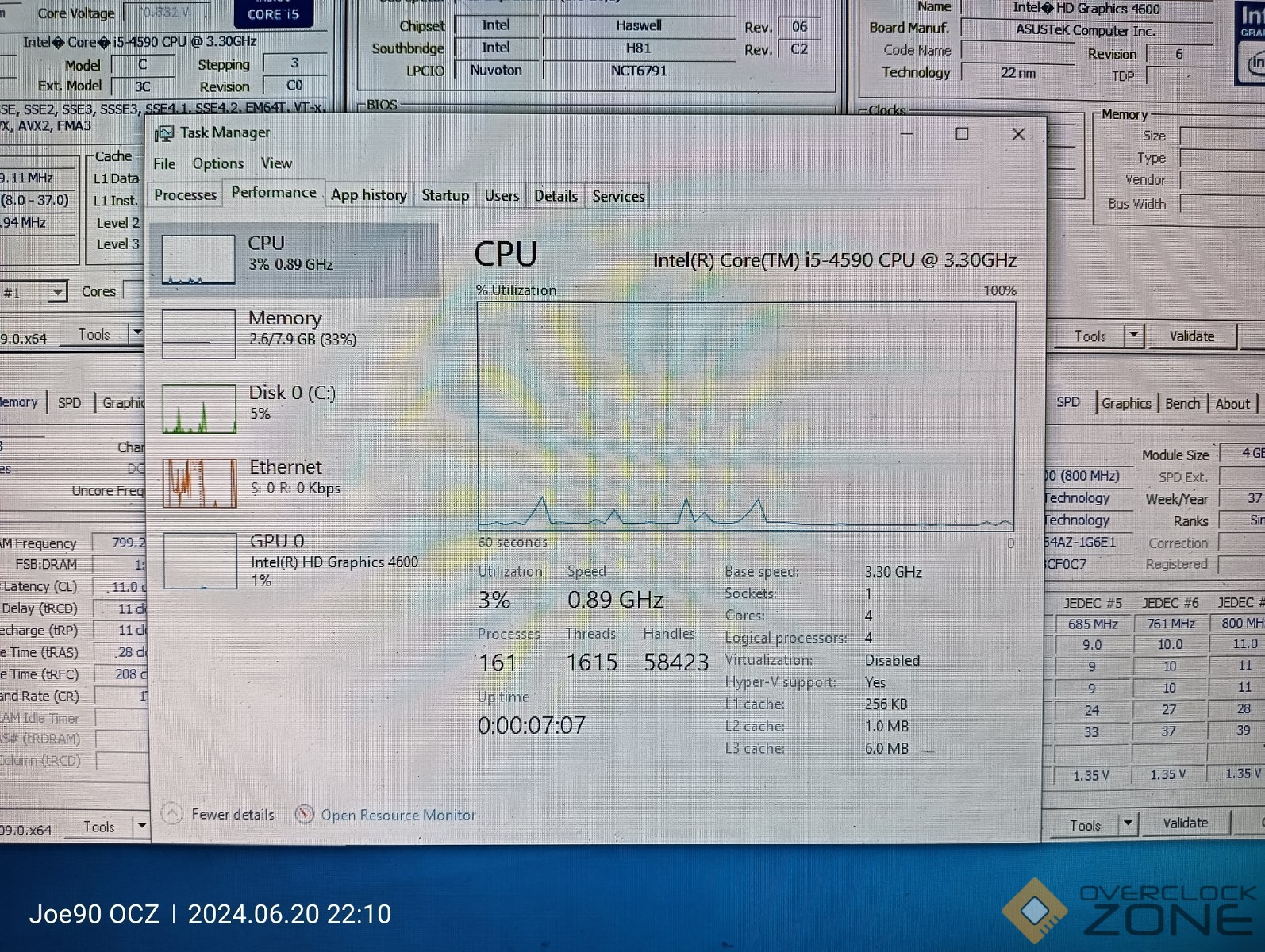The image size is (1265, 952).
Task: Click the 22 nm technology field
Action: (1017, 73)
